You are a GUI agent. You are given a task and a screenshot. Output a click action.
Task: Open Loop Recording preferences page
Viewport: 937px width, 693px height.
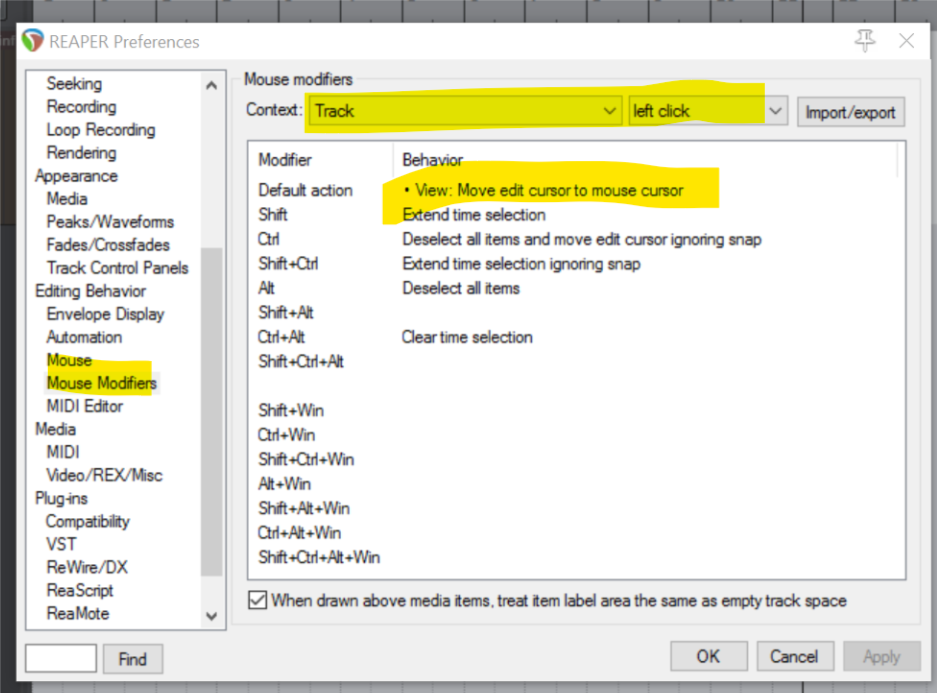coord(101,130)
